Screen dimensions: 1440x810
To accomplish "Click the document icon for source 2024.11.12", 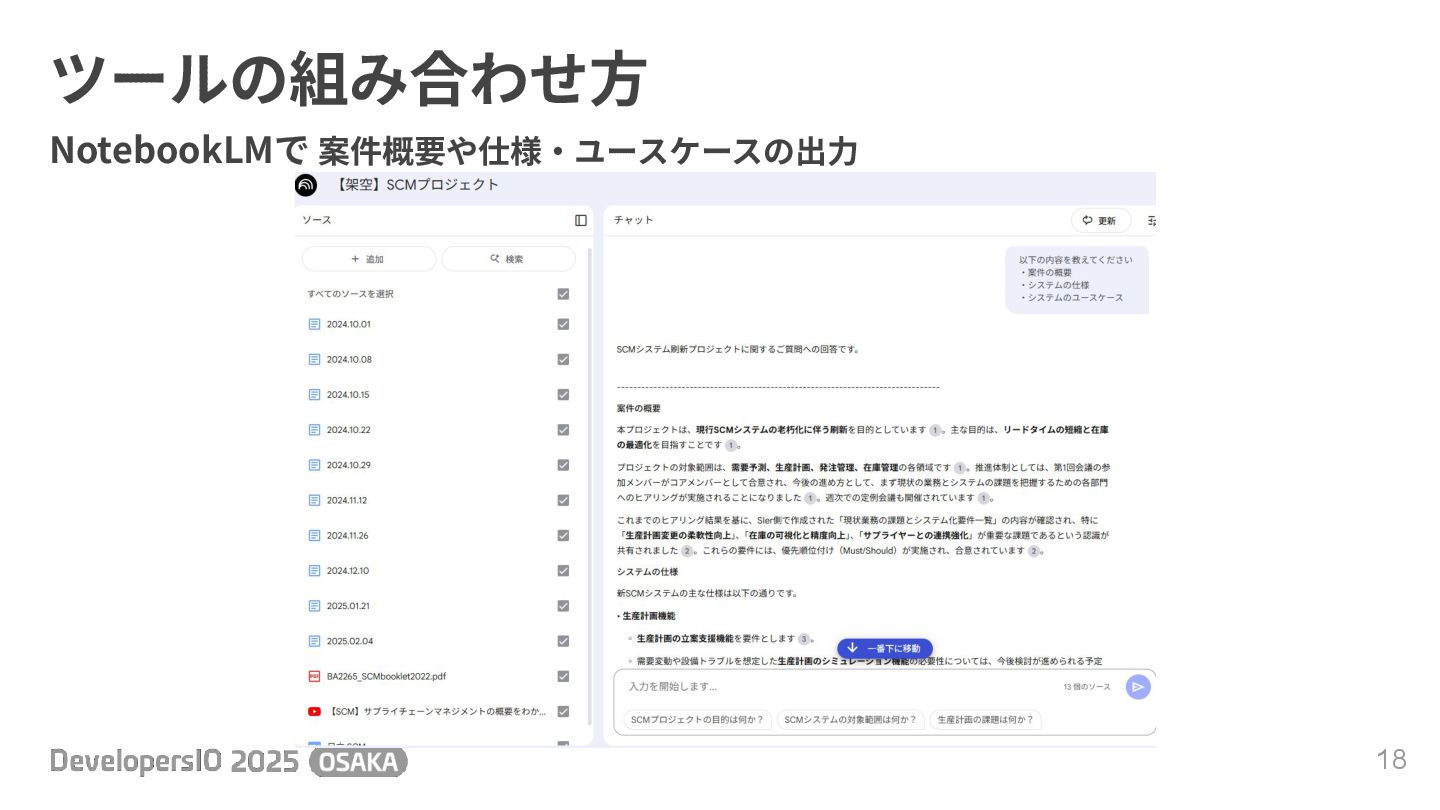I will [x=314, y=500].
